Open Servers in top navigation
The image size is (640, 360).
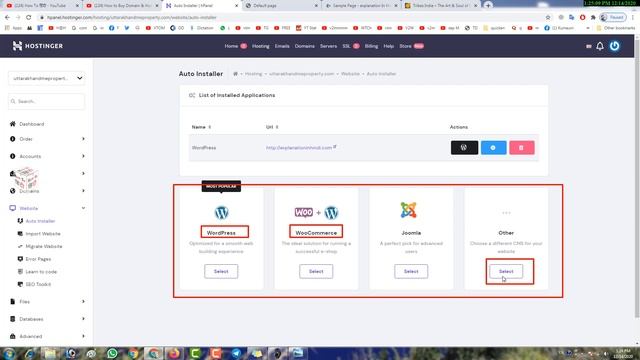click(328, 46)
